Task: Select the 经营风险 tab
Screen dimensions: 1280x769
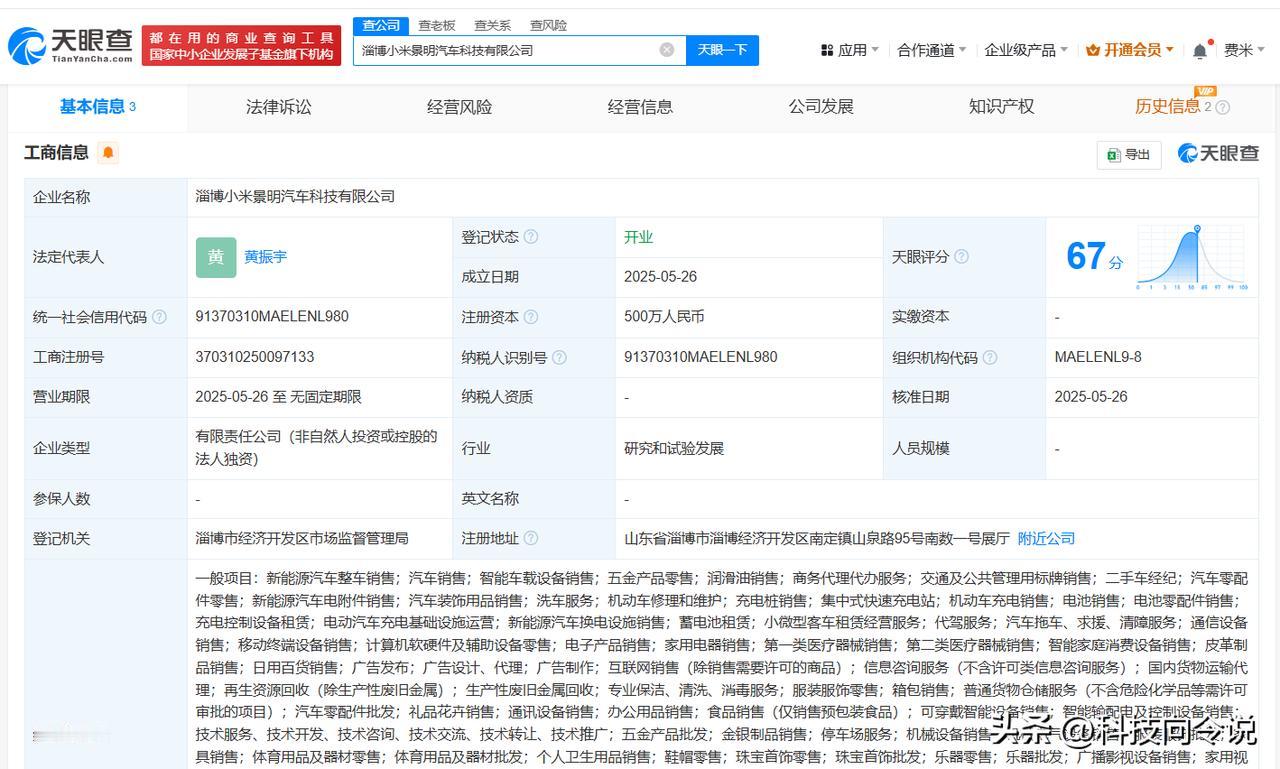Action: tap(460, 107)
